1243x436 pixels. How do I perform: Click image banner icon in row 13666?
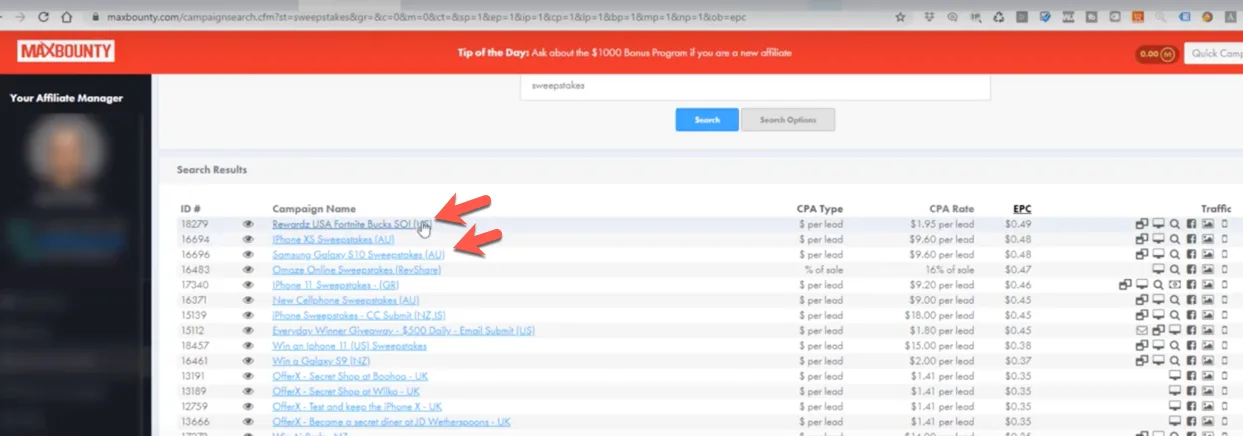click(1208, 422)
